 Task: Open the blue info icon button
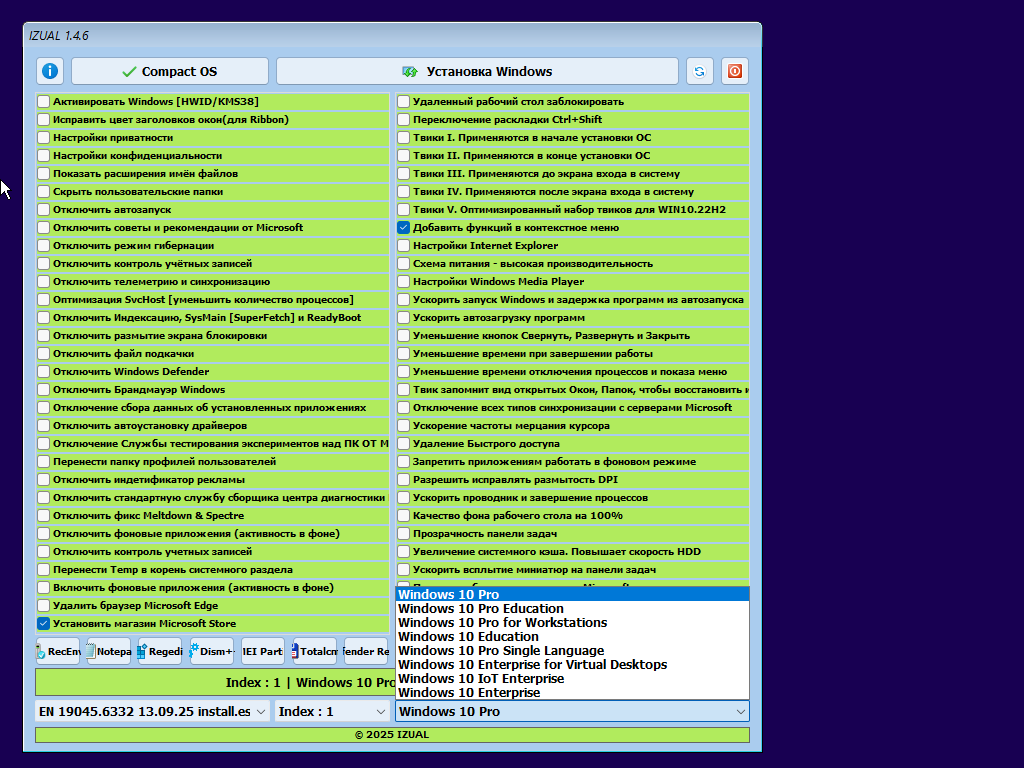click(50, 71)
